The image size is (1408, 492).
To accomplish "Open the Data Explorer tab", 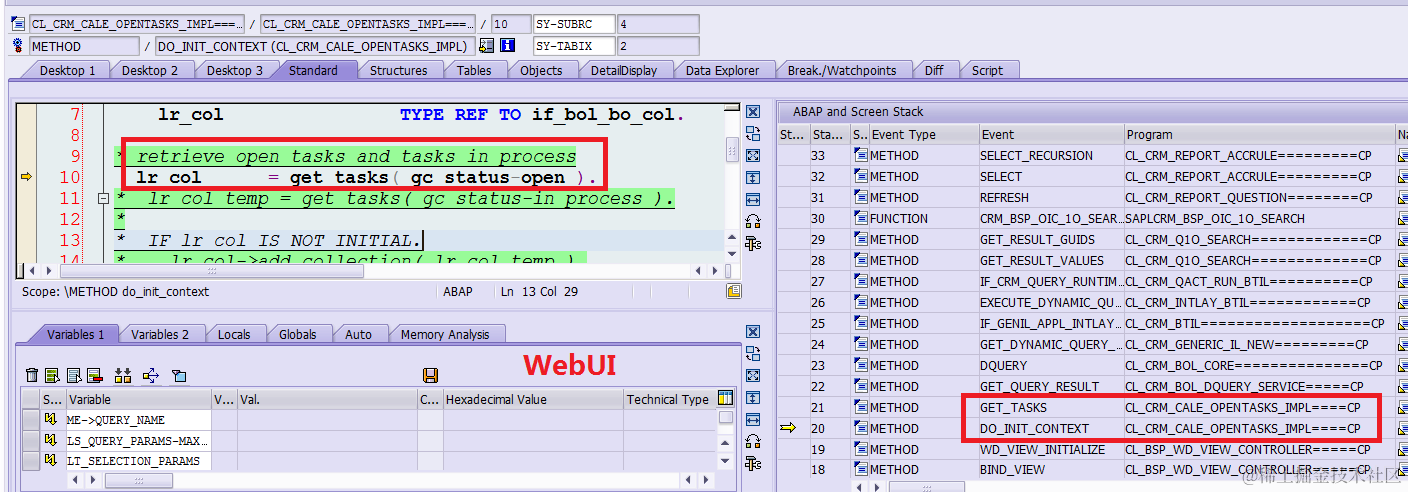I will 722,70.
